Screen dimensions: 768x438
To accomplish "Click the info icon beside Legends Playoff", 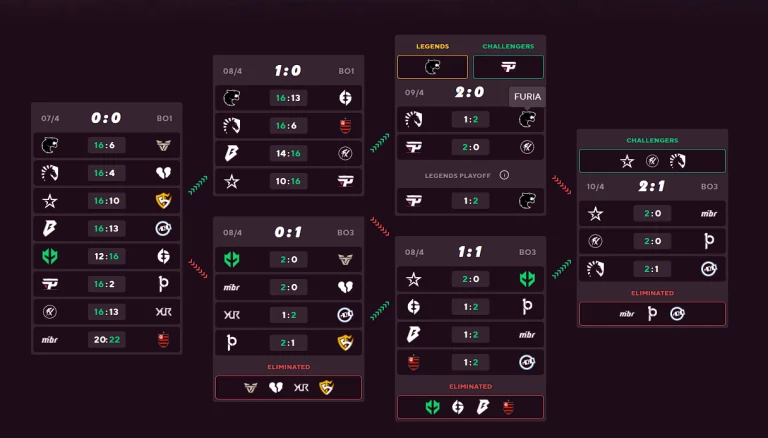I will coord(504,175).
